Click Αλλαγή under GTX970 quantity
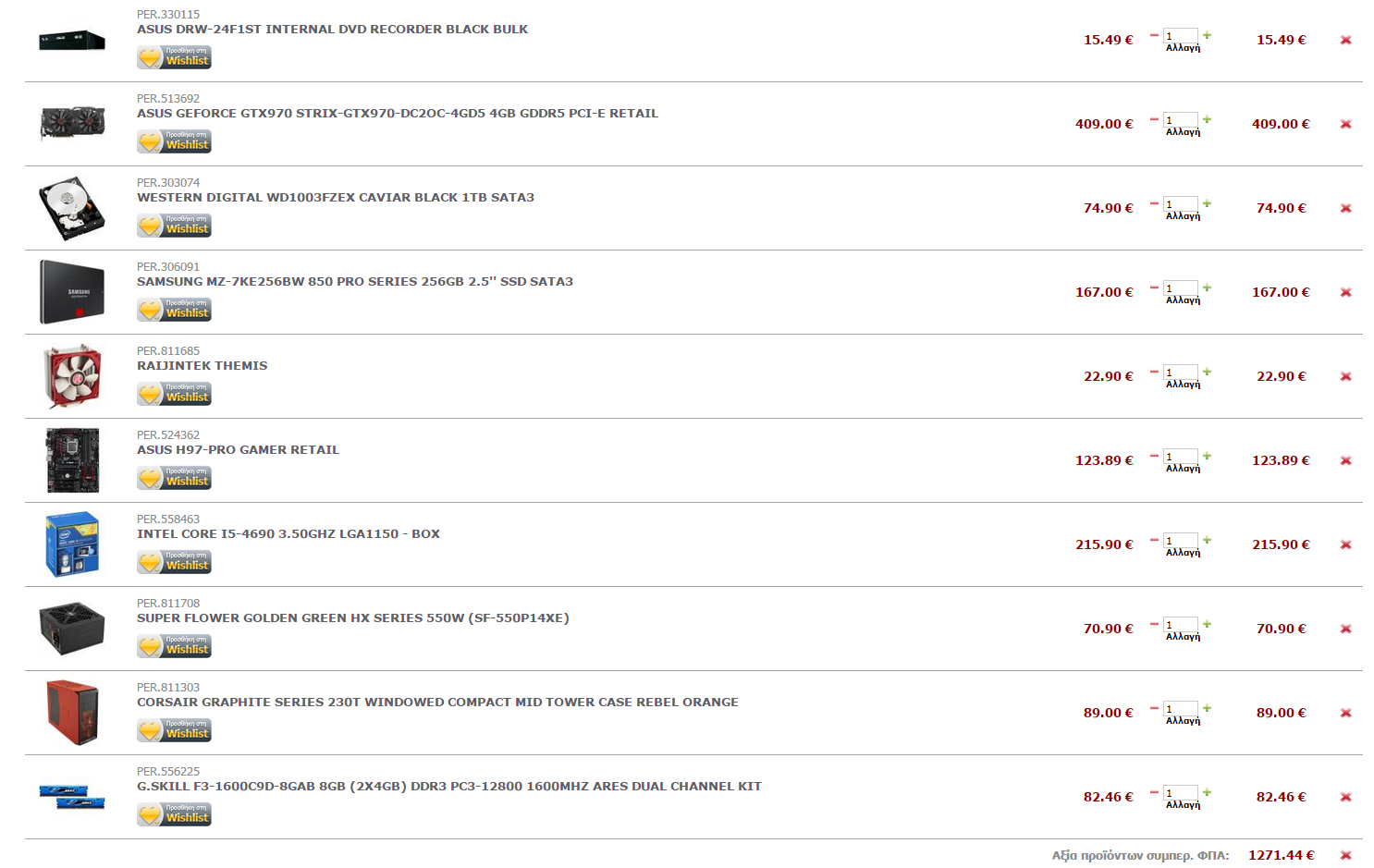 [1183, 132]
